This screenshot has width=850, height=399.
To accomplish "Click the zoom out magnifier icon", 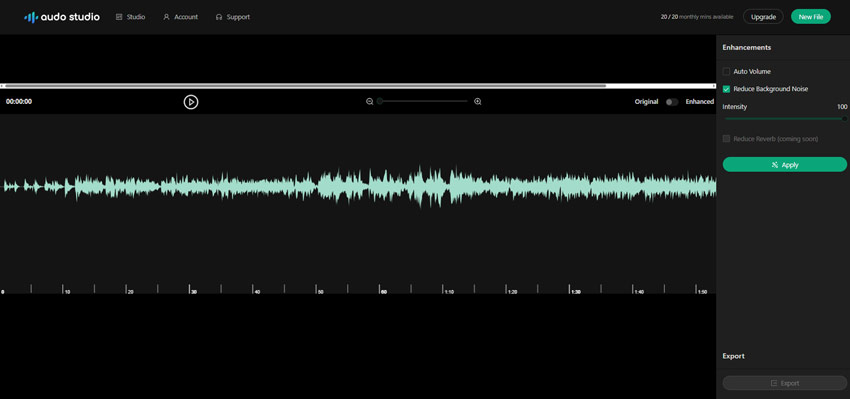I will point(370,101).
